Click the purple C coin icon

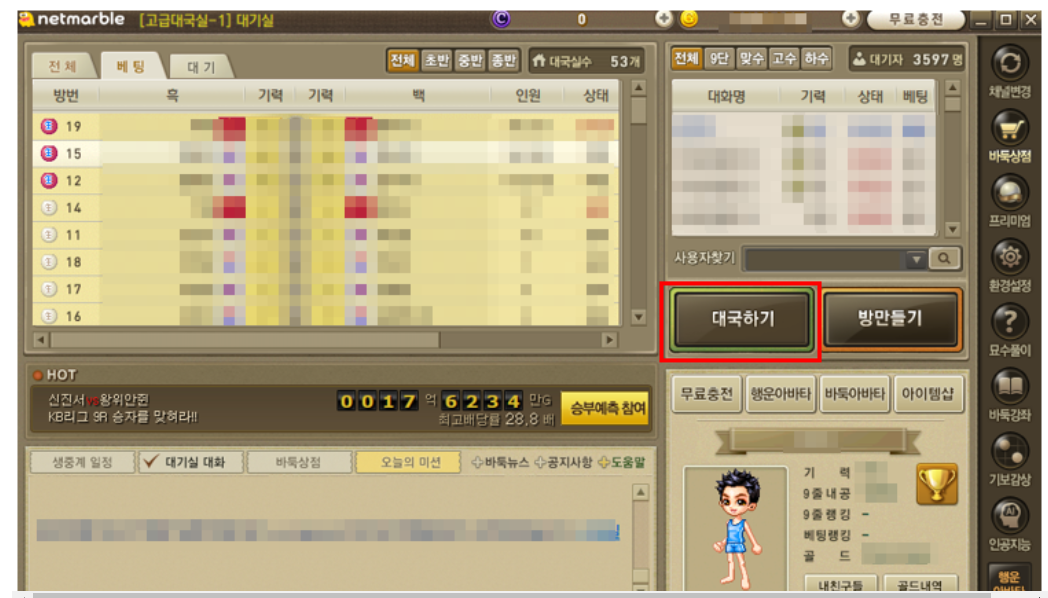[501, 19]
